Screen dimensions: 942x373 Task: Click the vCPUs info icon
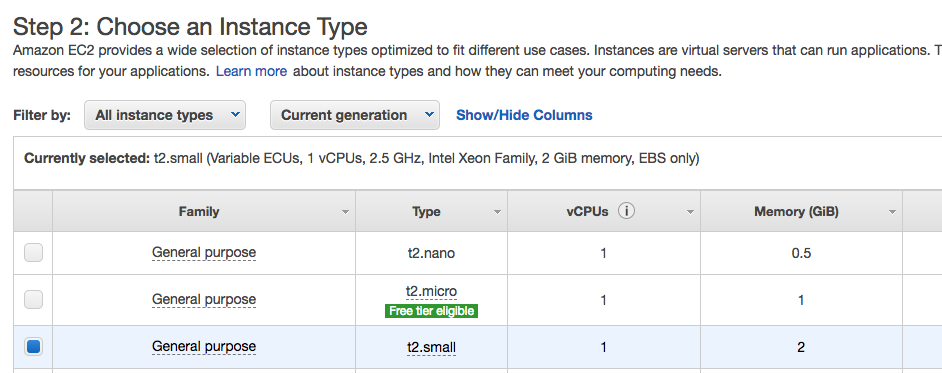click(x=627, y=211)
